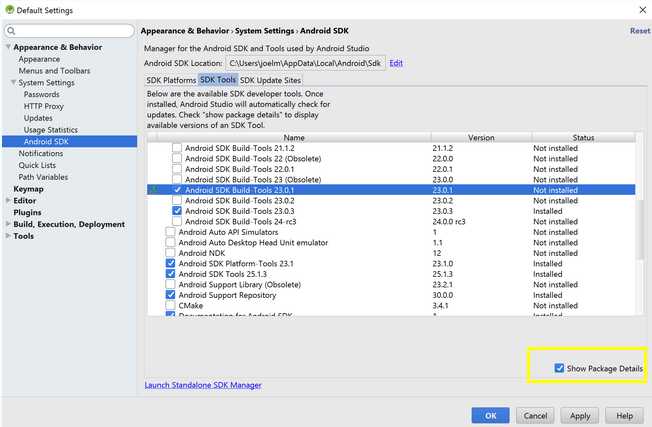This screenshot has height=427, width=652.
Task: Focus the settings search field
Action: pos(69,31)
